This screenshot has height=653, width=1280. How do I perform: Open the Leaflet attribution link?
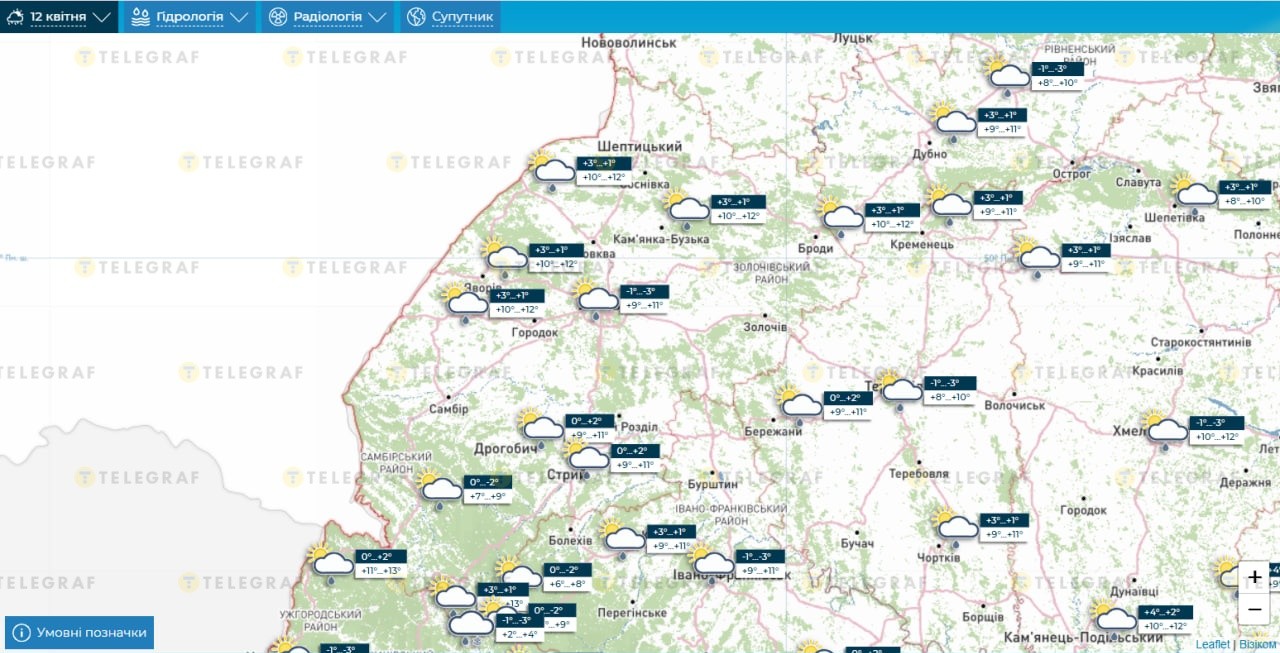[1212, 645]
